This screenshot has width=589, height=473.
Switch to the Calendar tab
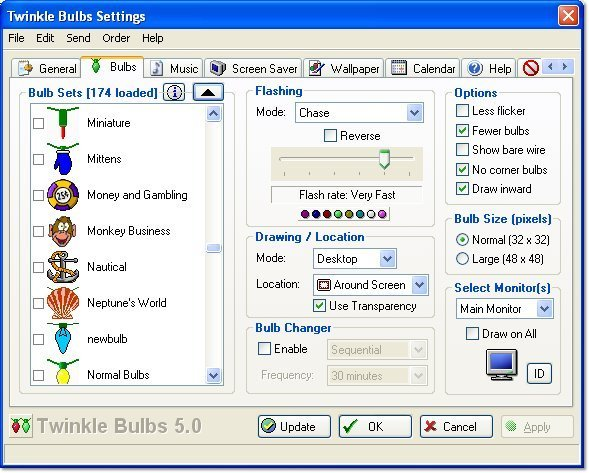click(x=423, y=68)
